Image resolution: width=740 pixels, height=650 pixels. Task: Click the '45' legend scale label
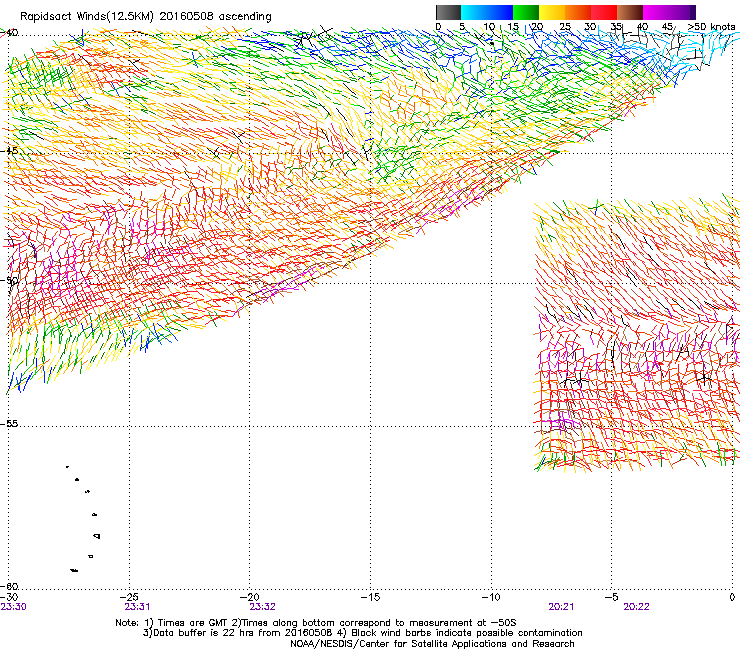(x=667, y=27)
